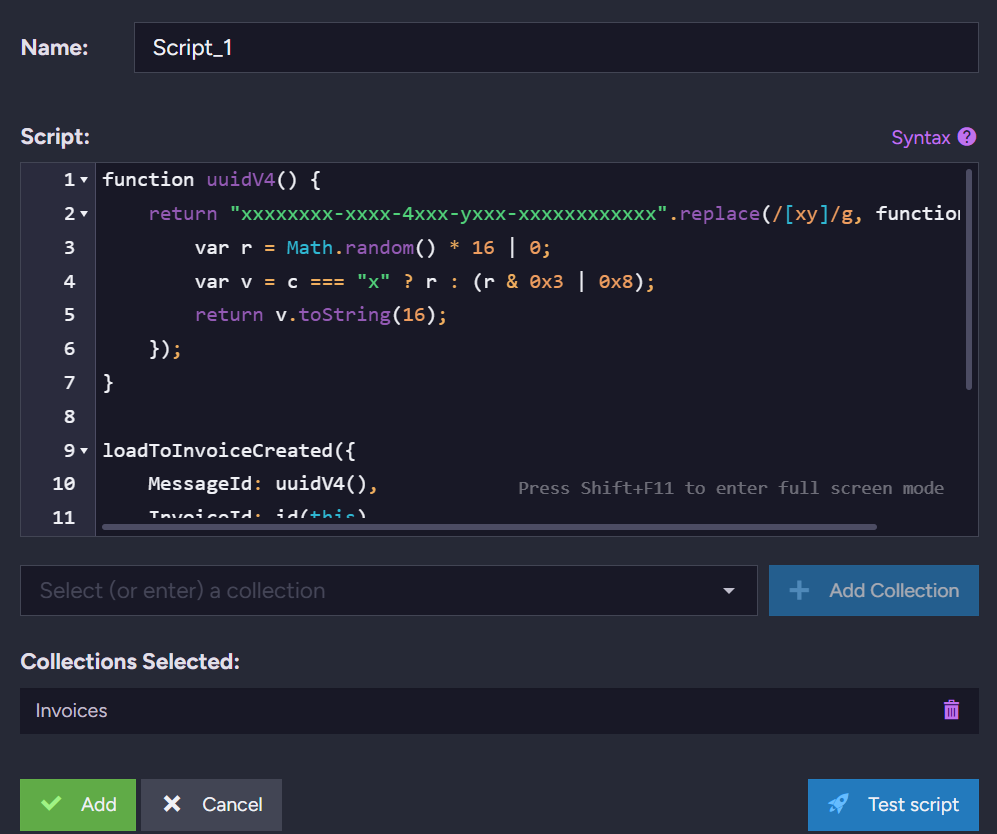Click the green Add button
The height and width of the screenshot is (834, 997).
tap(78, 805)
